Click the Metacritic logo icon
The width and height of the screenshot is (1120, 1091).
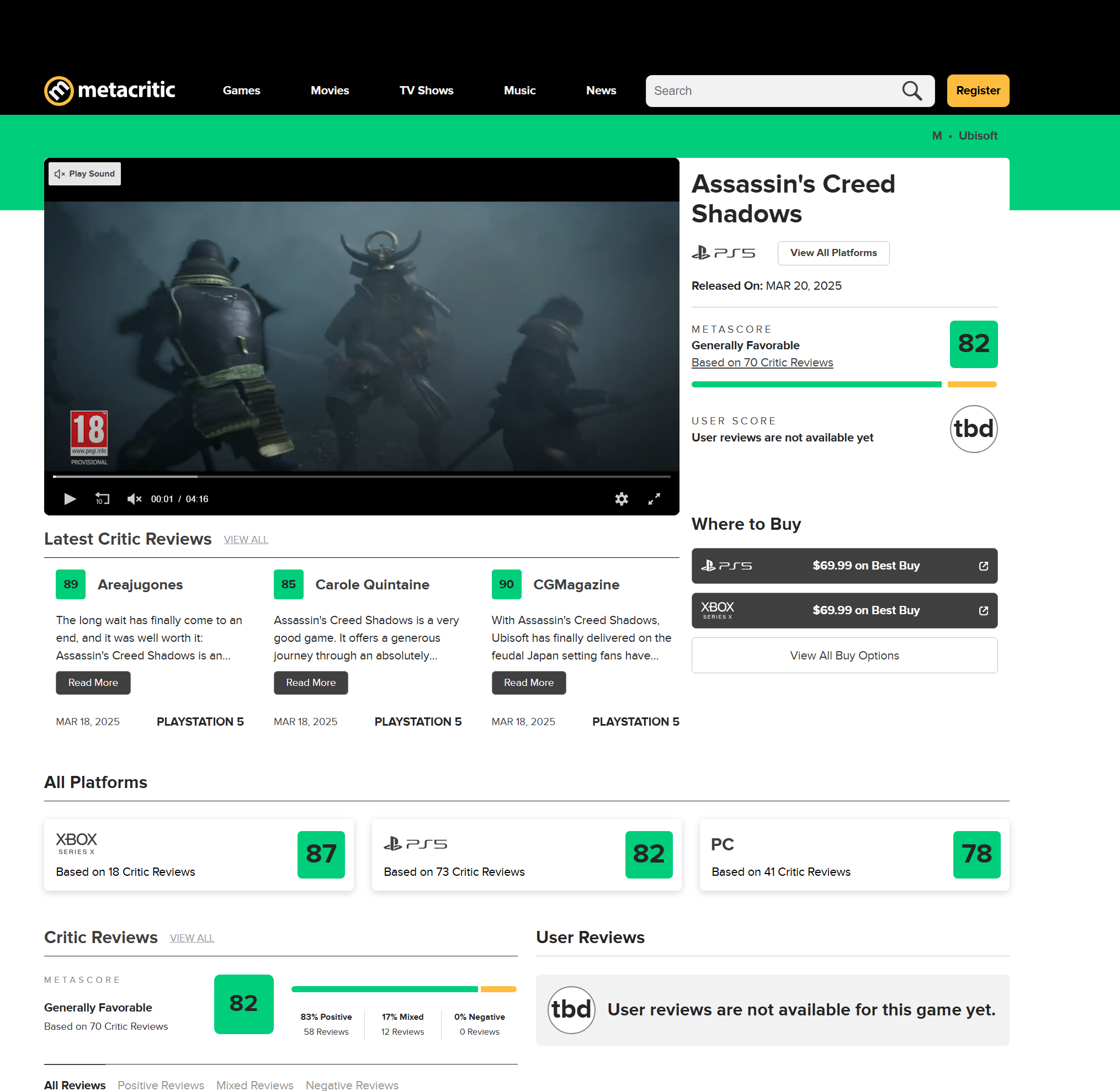[x=59, y=91]
